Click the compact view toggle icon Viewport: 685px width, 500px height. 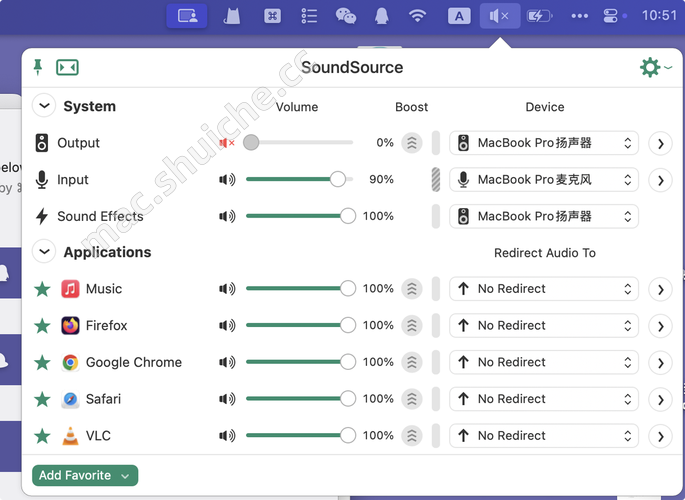(67, 67)
